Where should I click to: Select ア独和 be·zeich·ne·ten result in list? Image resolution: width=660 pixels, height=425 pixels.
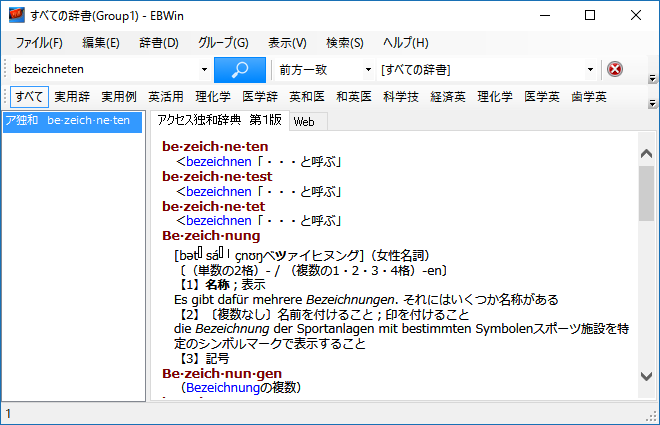pos(72,121)
